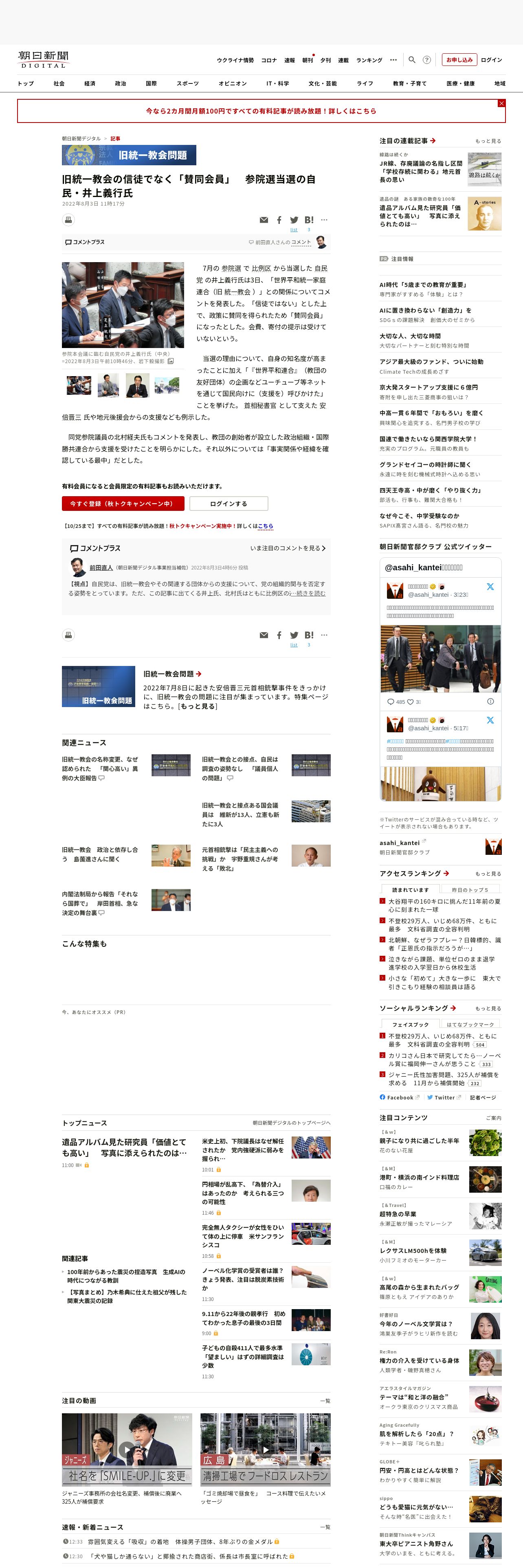The height and width of the screenshot is (1568, 523).
Task: Open カリコさん日本で研究してたら article
Action: (x=444, y=1060)
